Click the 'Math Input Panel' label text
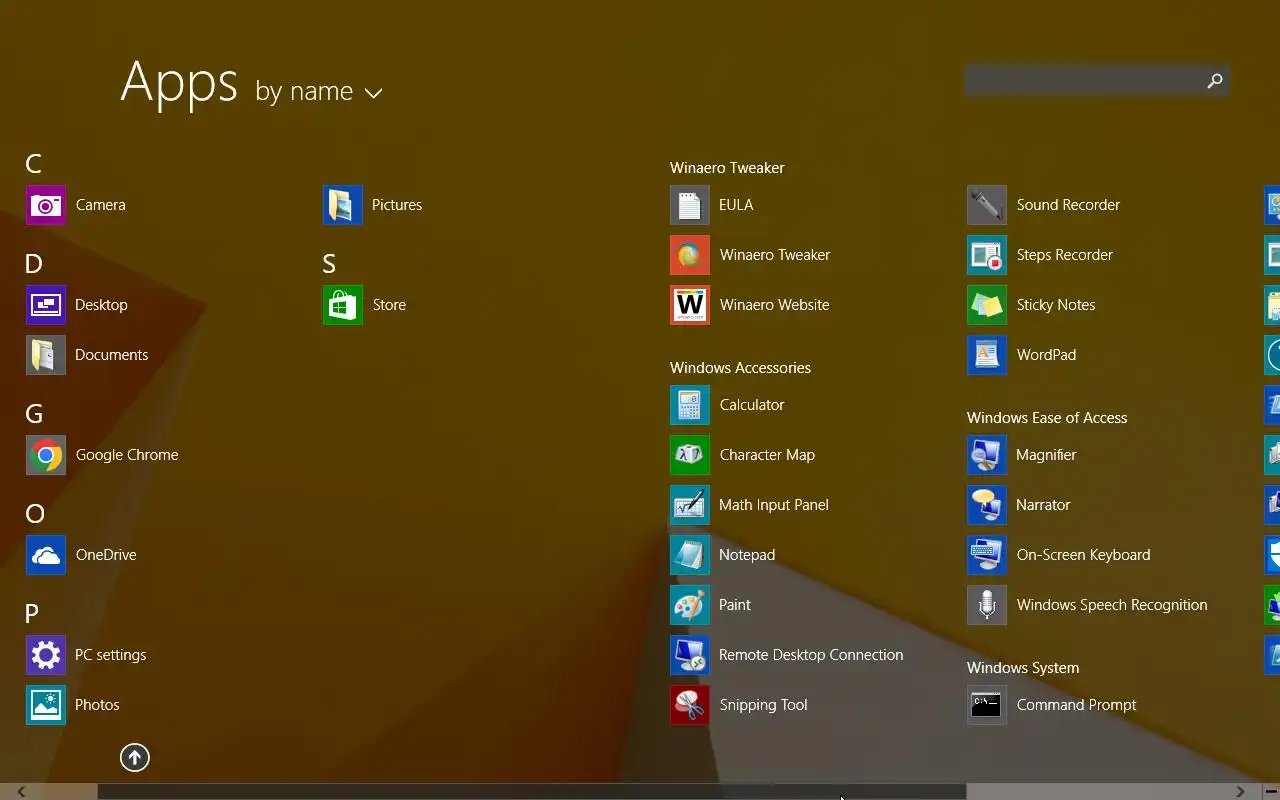Screen dimensions: 1280x800 click(774, 505)
